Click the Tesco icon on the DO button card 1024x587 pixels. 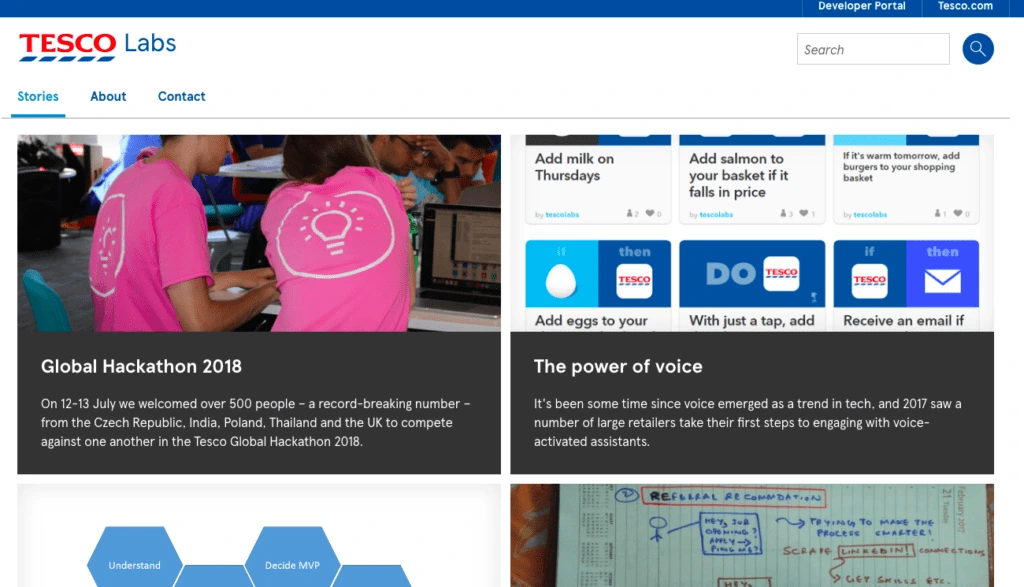tap(782, 276)
